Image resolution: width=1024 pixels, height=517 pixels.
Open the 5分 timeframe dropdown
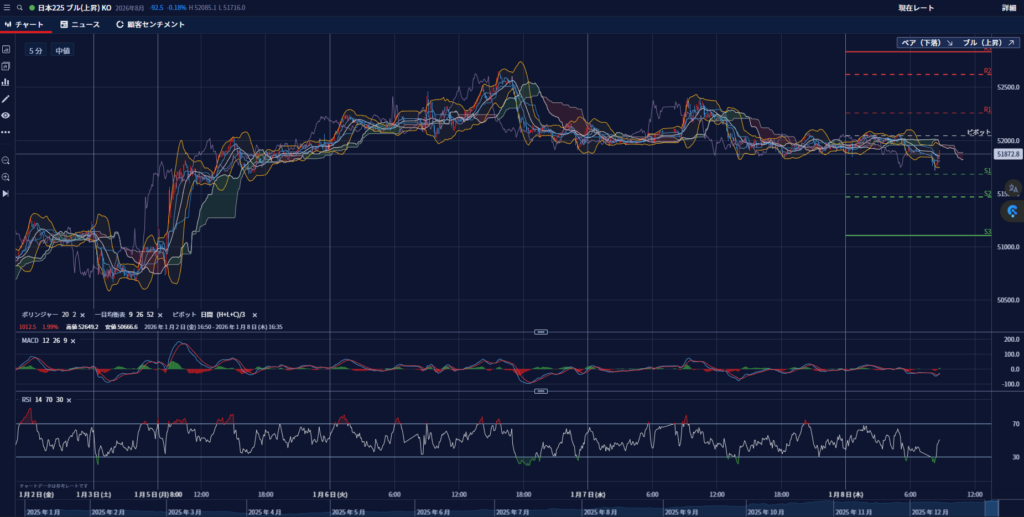(35, 50)
